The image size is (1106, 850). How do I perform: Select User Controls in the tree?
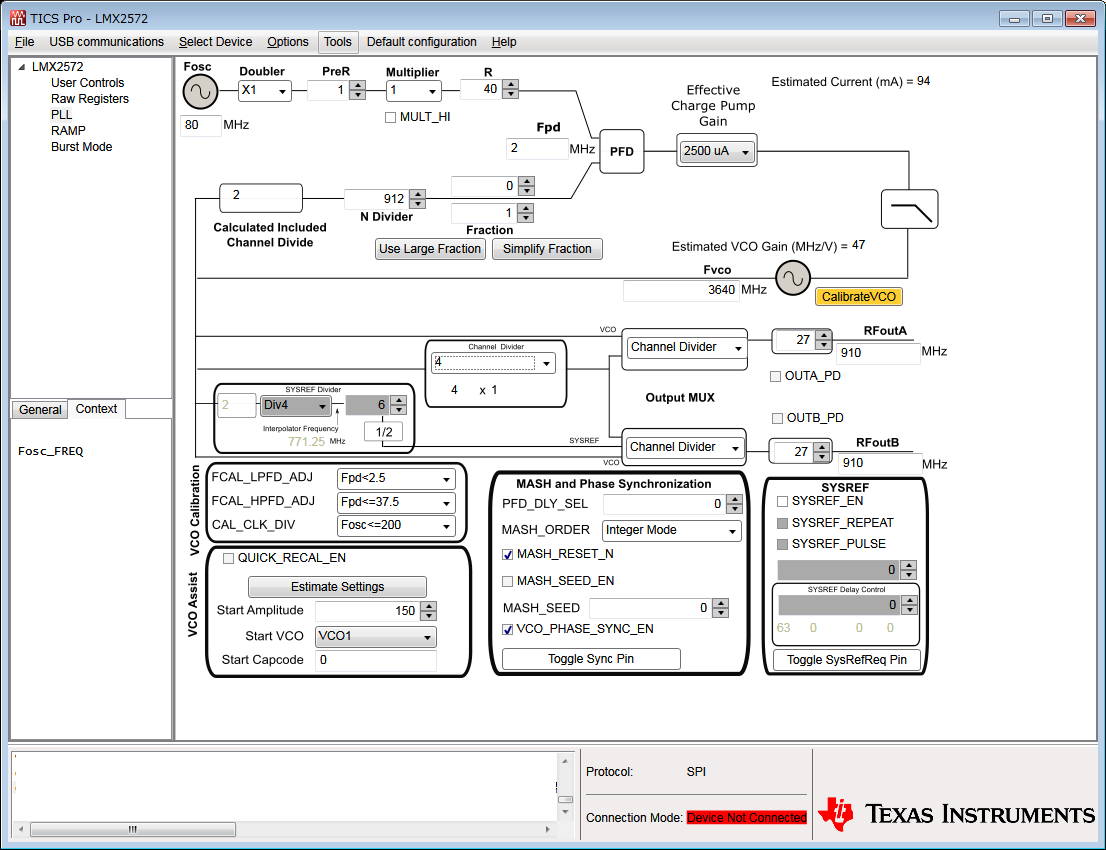pyautogui.click(x=87, y=83)
